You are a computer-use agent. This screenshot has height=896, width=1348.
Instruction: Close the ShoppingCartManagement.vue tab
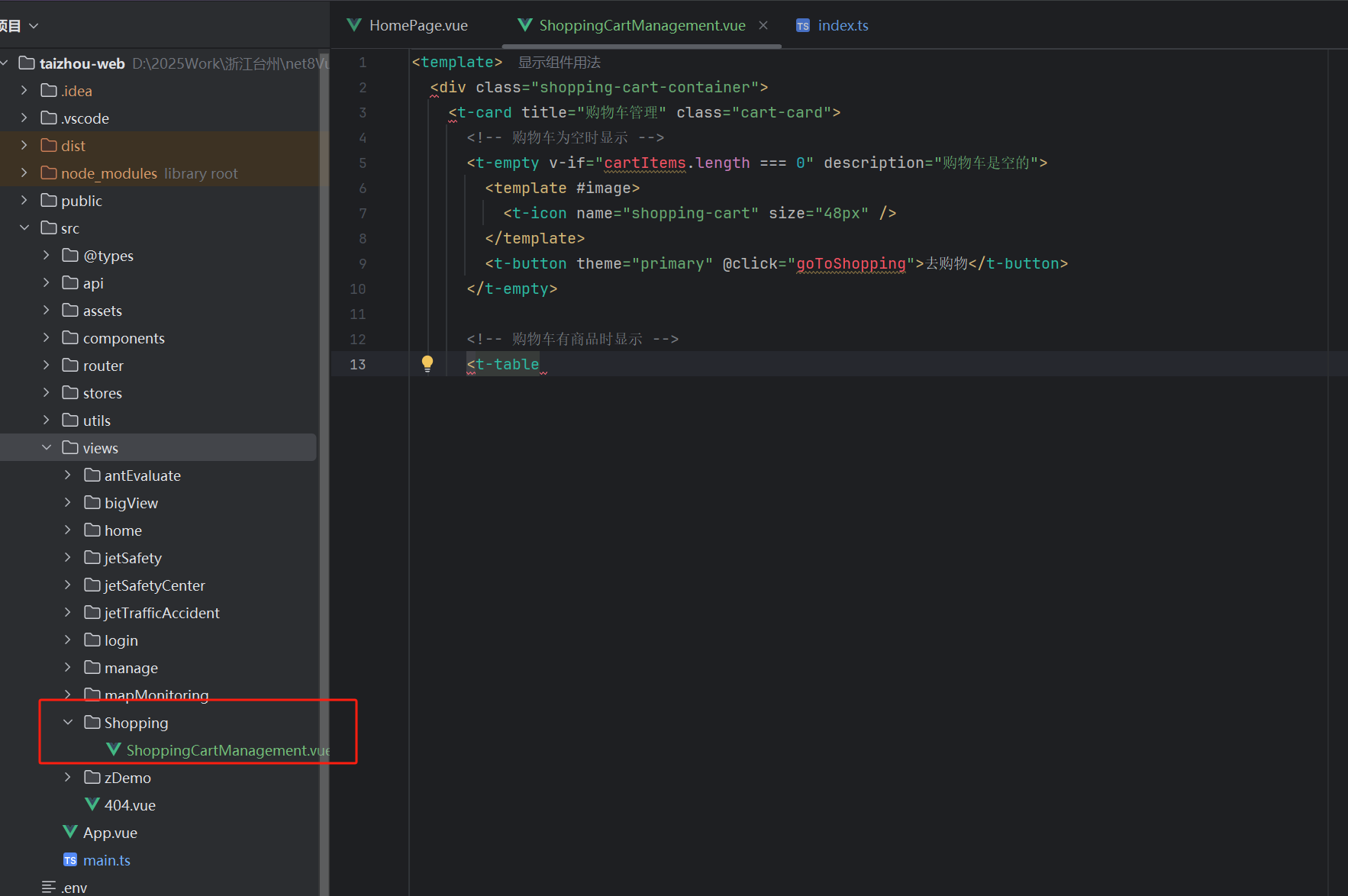click(764, 24)
